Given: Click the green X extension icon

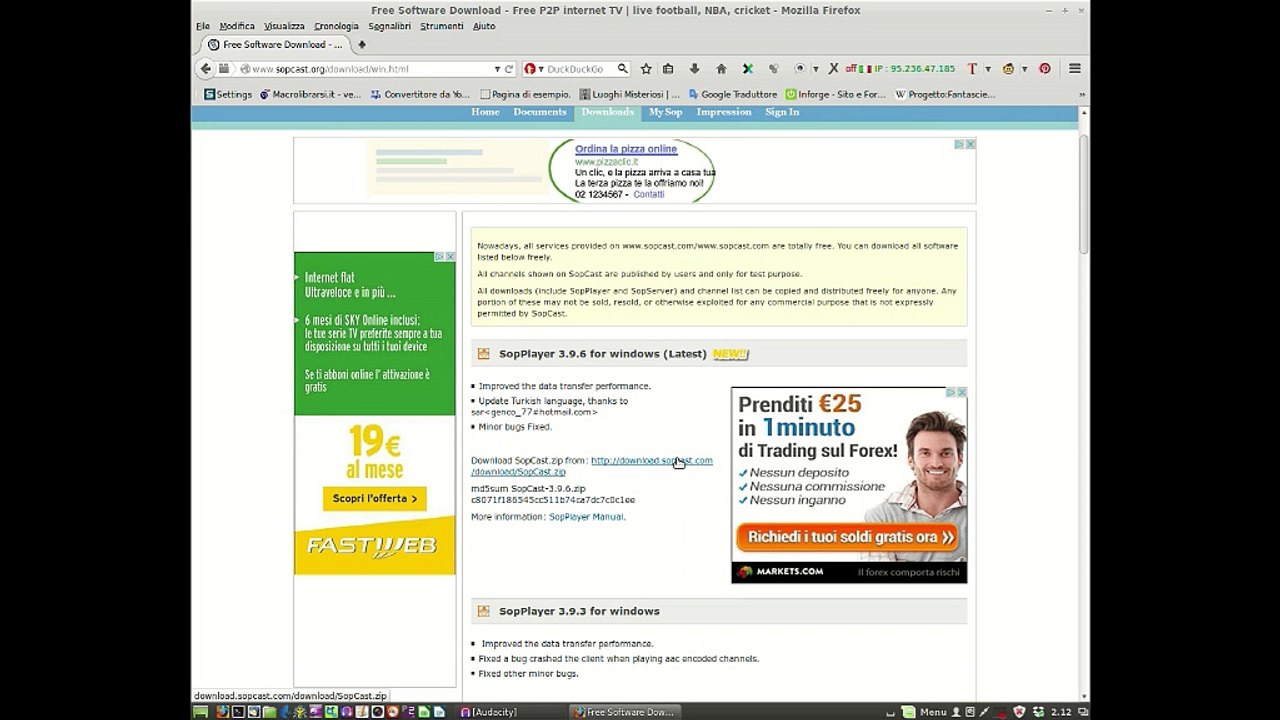Looking at the screenshot, I should (747, 69).
